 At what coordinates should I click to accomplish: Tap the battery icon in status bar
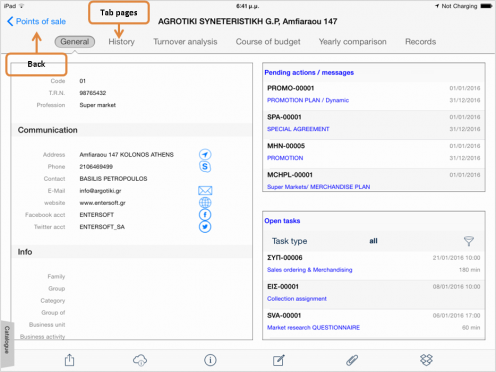point(486,6)
